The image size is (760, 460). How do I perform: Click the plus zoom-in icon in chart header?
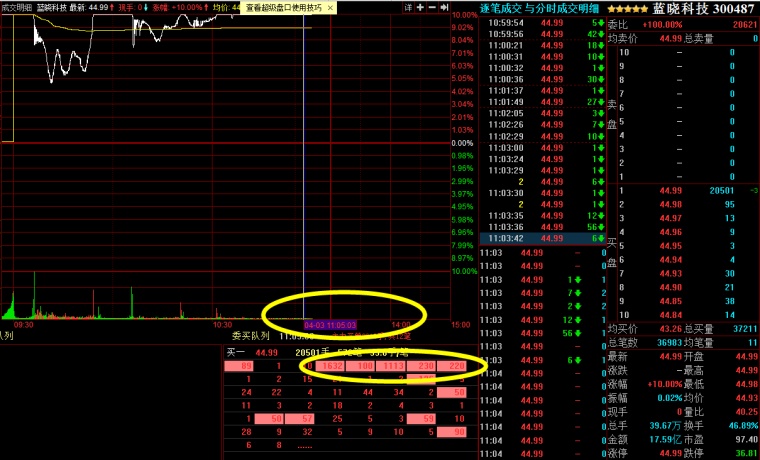tap(420, 7)
